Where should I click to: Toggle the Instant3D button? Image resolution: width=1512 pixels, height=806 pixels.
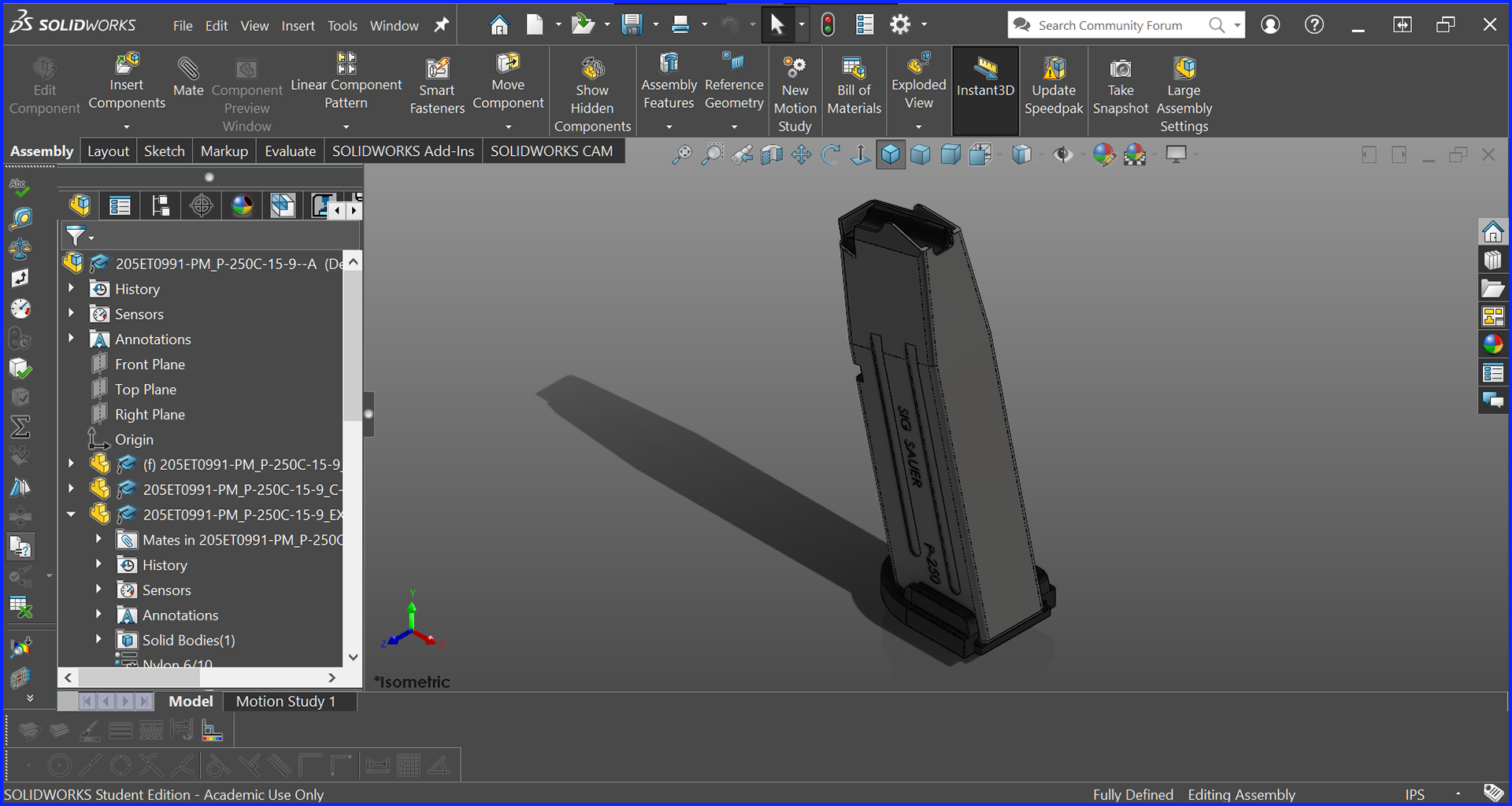pos(985,89)
